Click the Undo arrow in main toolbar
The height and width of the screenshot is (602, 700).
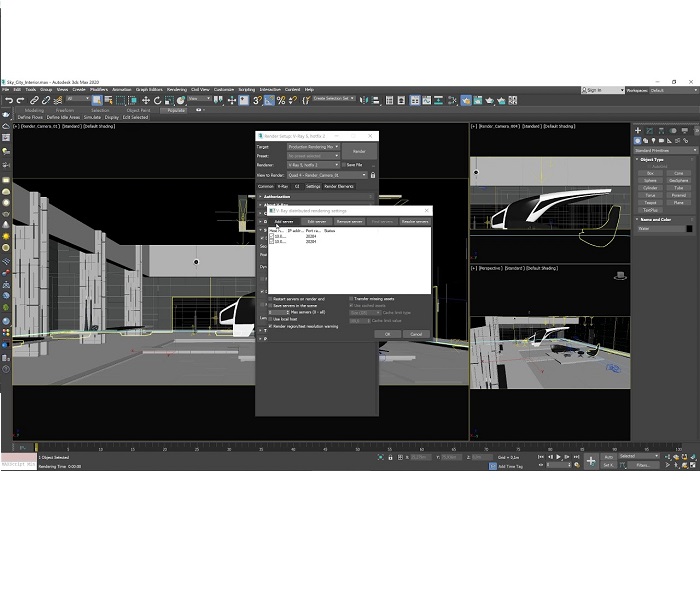point(9,100)
